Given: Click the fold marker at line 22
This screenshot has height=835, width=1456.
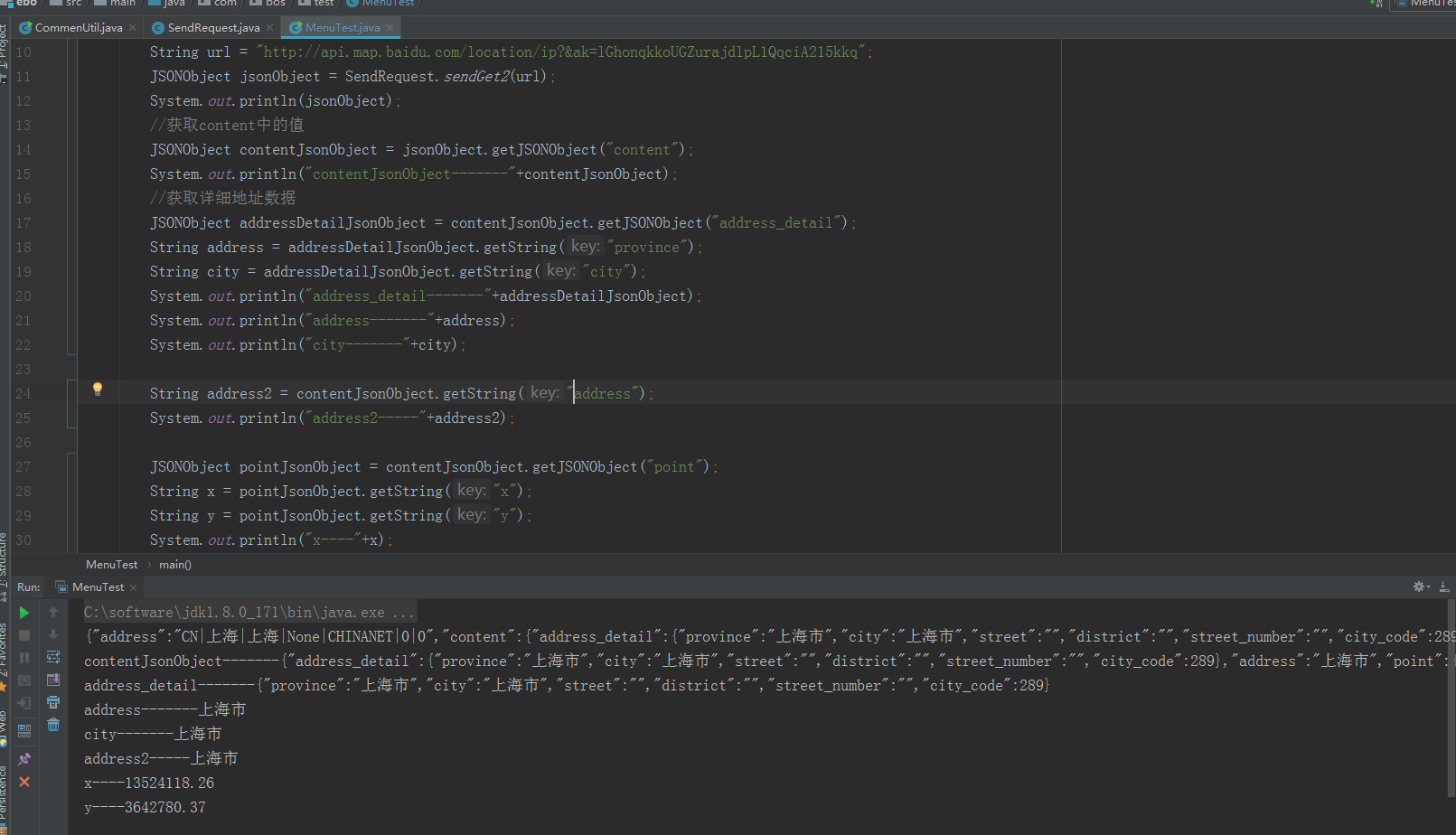Looking at the screenshot, I should pos(71,349).
